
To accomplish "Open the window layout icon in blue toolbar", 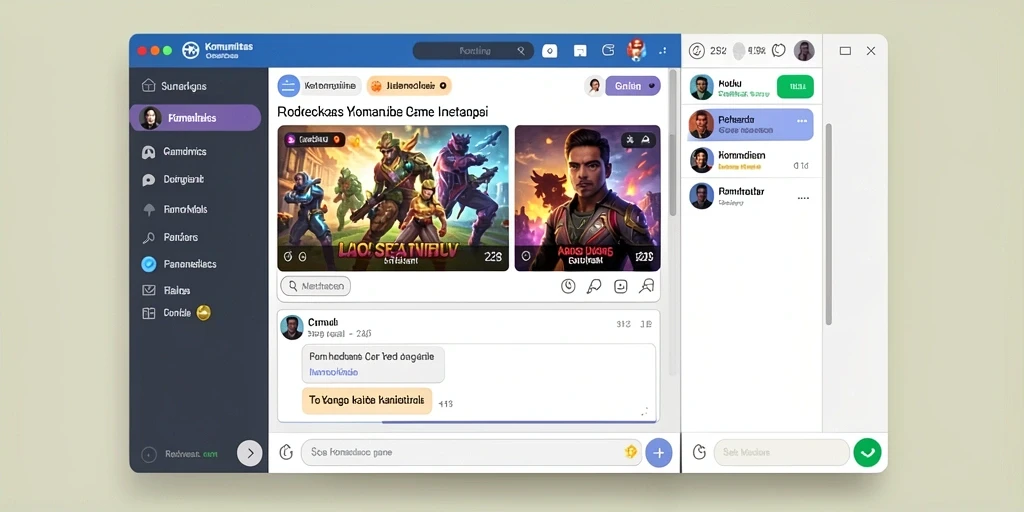I will (579, 51).
